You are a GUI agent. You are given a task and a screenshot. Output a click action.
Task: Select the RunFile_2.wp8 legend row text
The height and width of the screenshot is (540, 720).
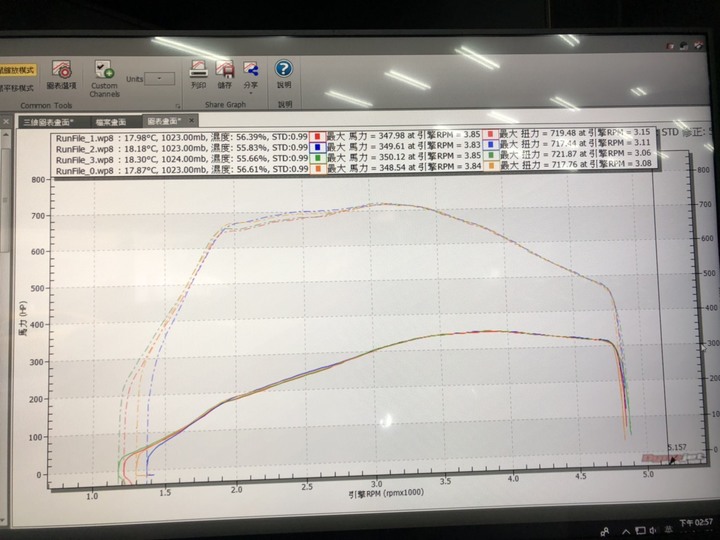[x=181, y=149]
